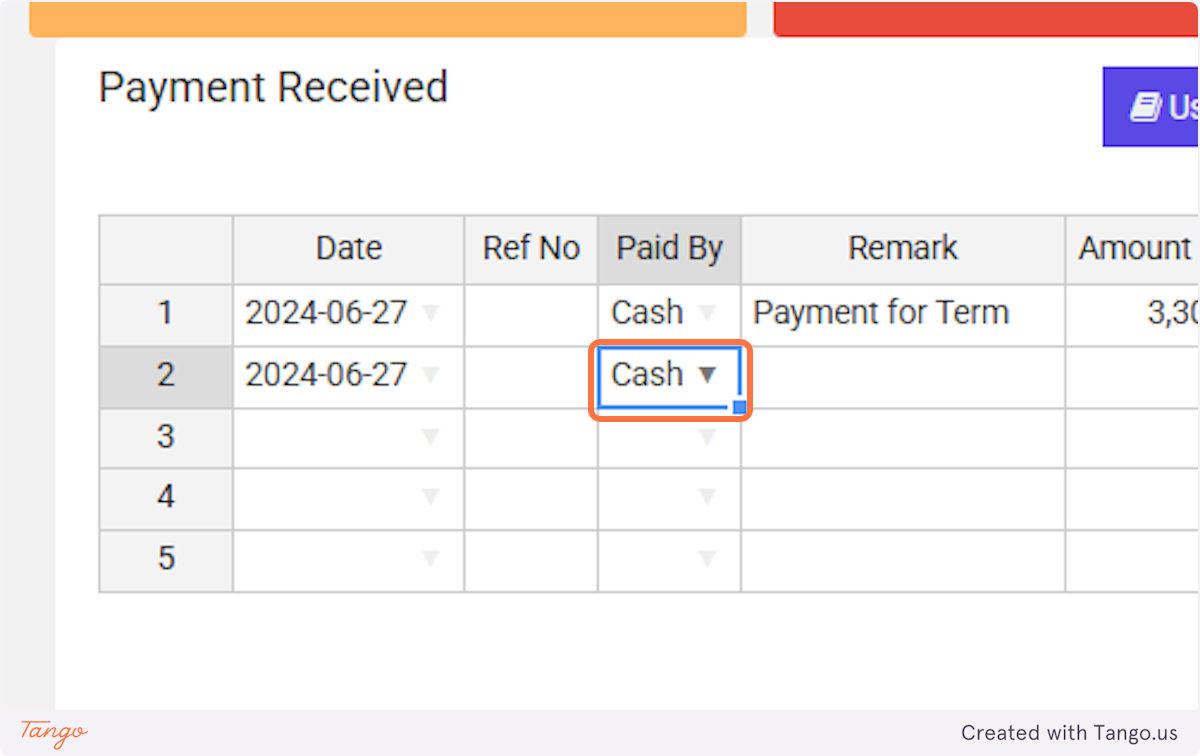Open the Date dropdown arrow in row 3
This screenshot has width=1200, height=756.
[431, 437]
